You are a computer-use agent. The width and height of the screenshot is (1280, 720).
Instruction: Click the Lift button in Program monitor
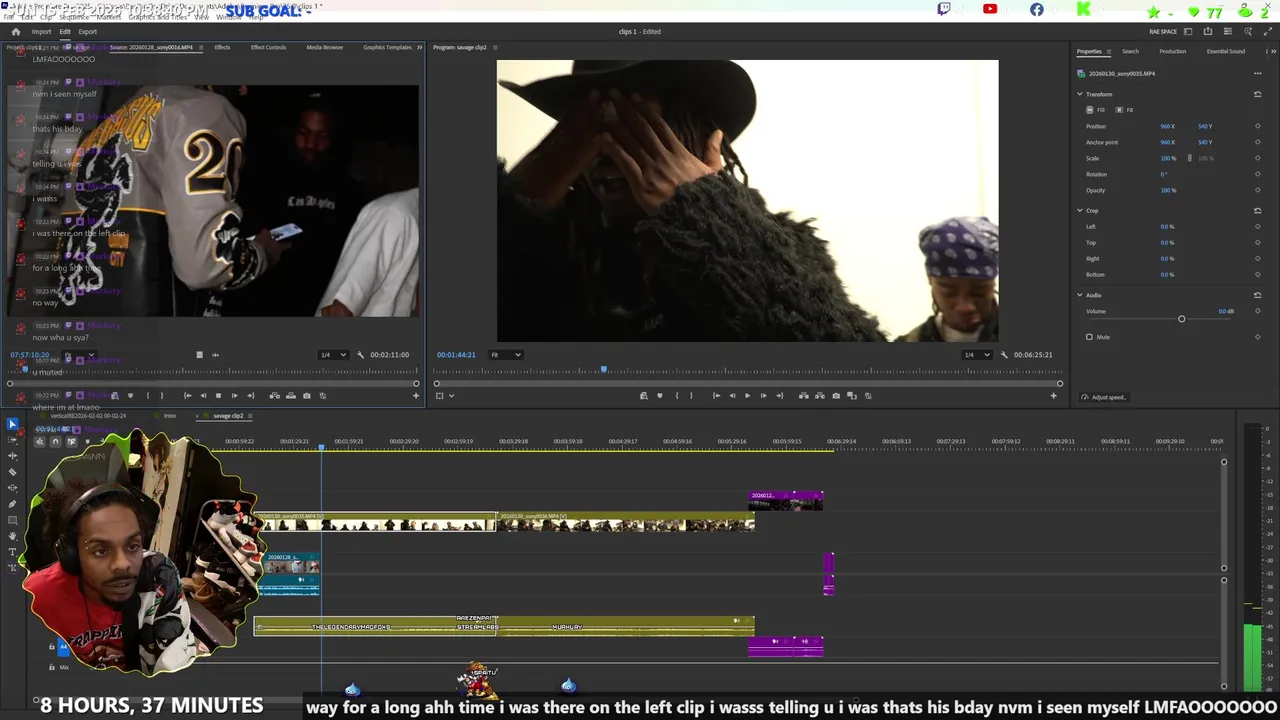click(x=803, y=395)
